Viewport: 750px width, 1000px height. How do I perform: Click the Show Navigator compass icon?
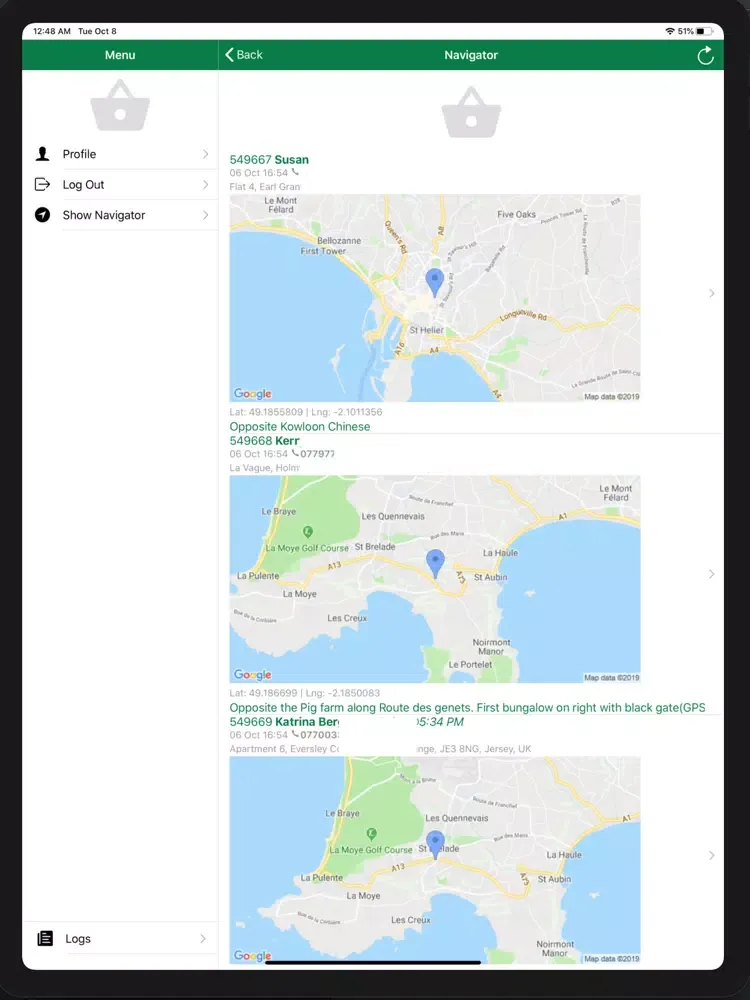[x=42, y=215]
